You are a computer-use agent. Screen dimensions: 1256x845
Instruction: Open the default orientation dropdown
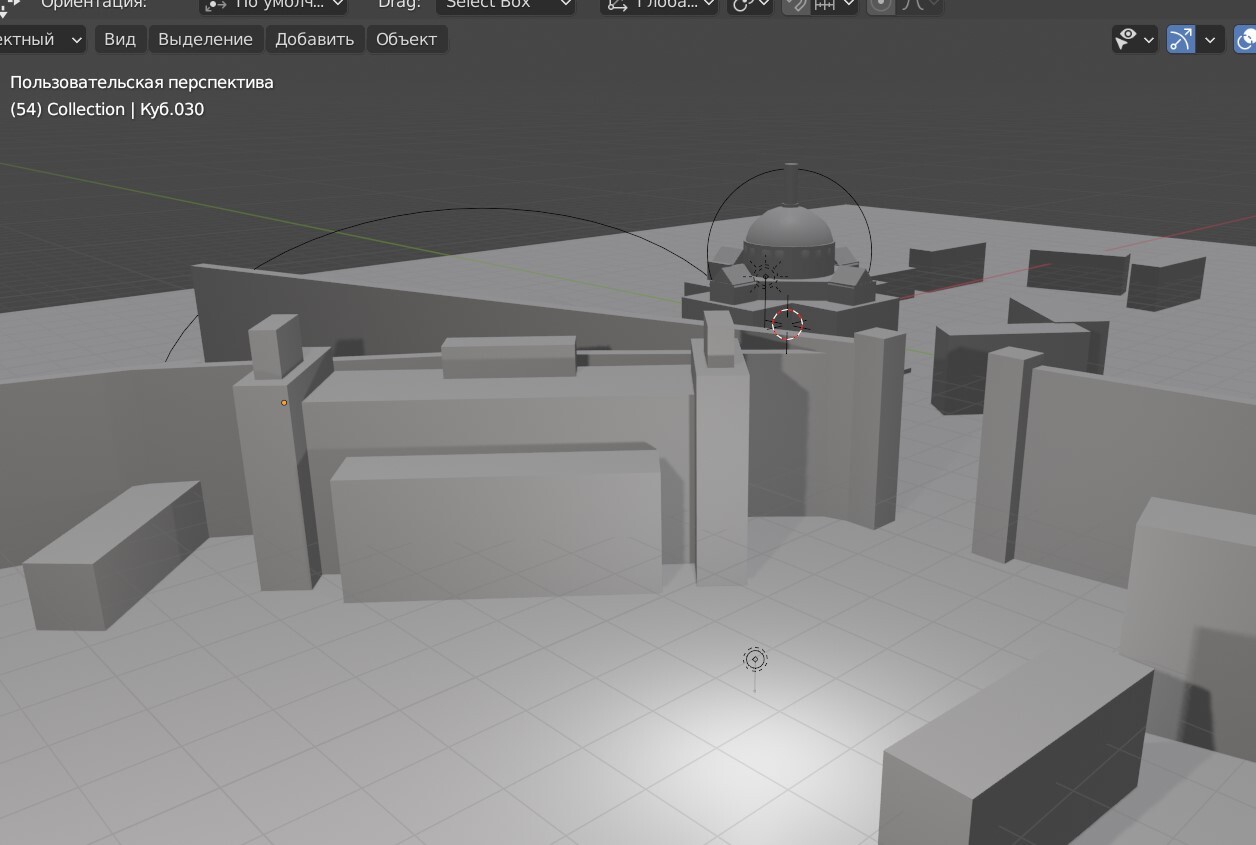(x=273, y=5)
